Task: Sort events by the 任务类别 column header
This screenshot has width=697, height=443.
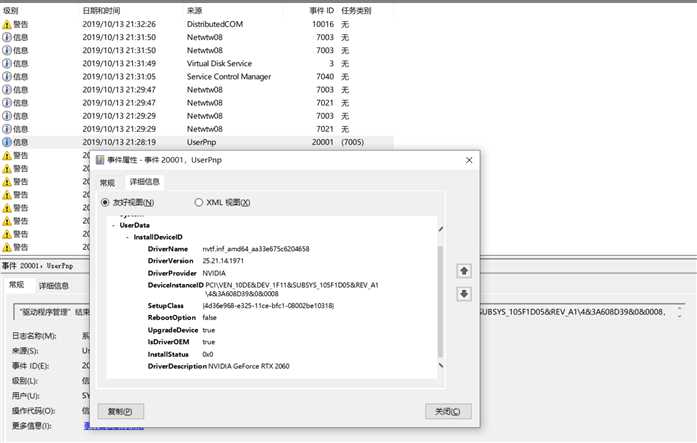Action: coord(357,11)
